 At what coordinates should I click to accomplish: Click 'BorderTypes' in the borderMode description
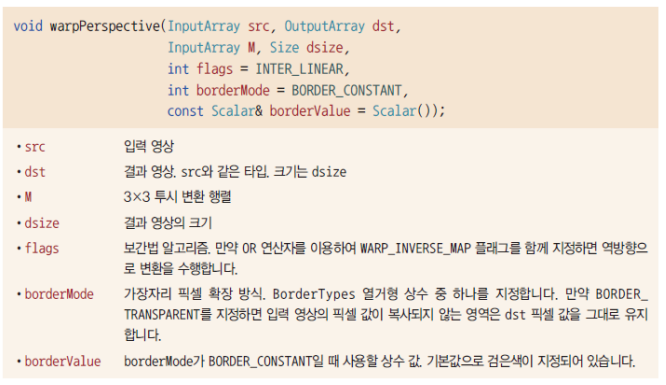(314, 294)
